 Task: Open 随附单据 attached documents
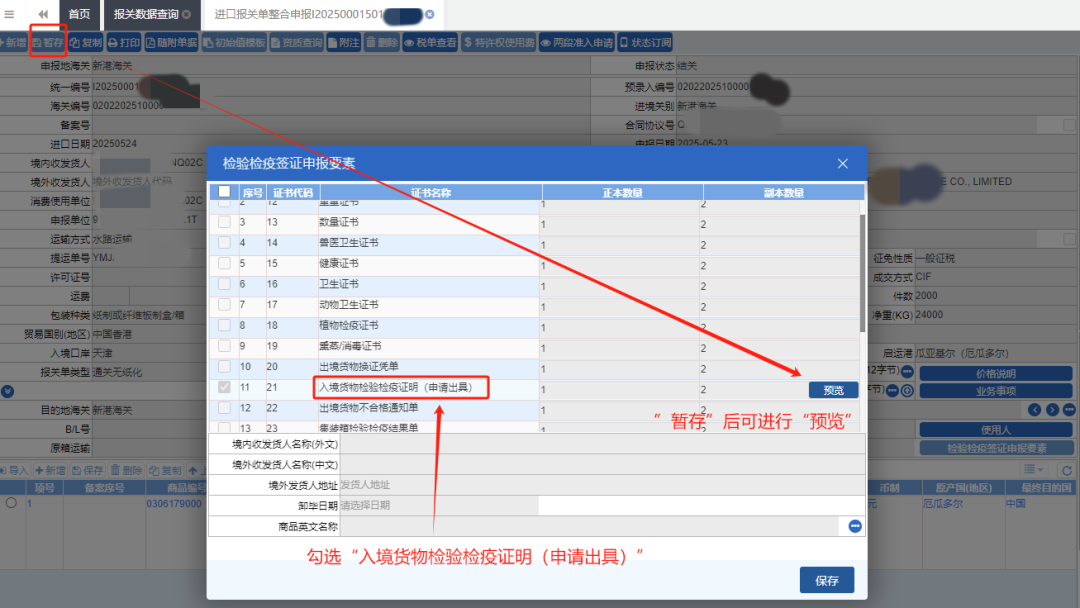pyautogui.click(x=171, y=43)
